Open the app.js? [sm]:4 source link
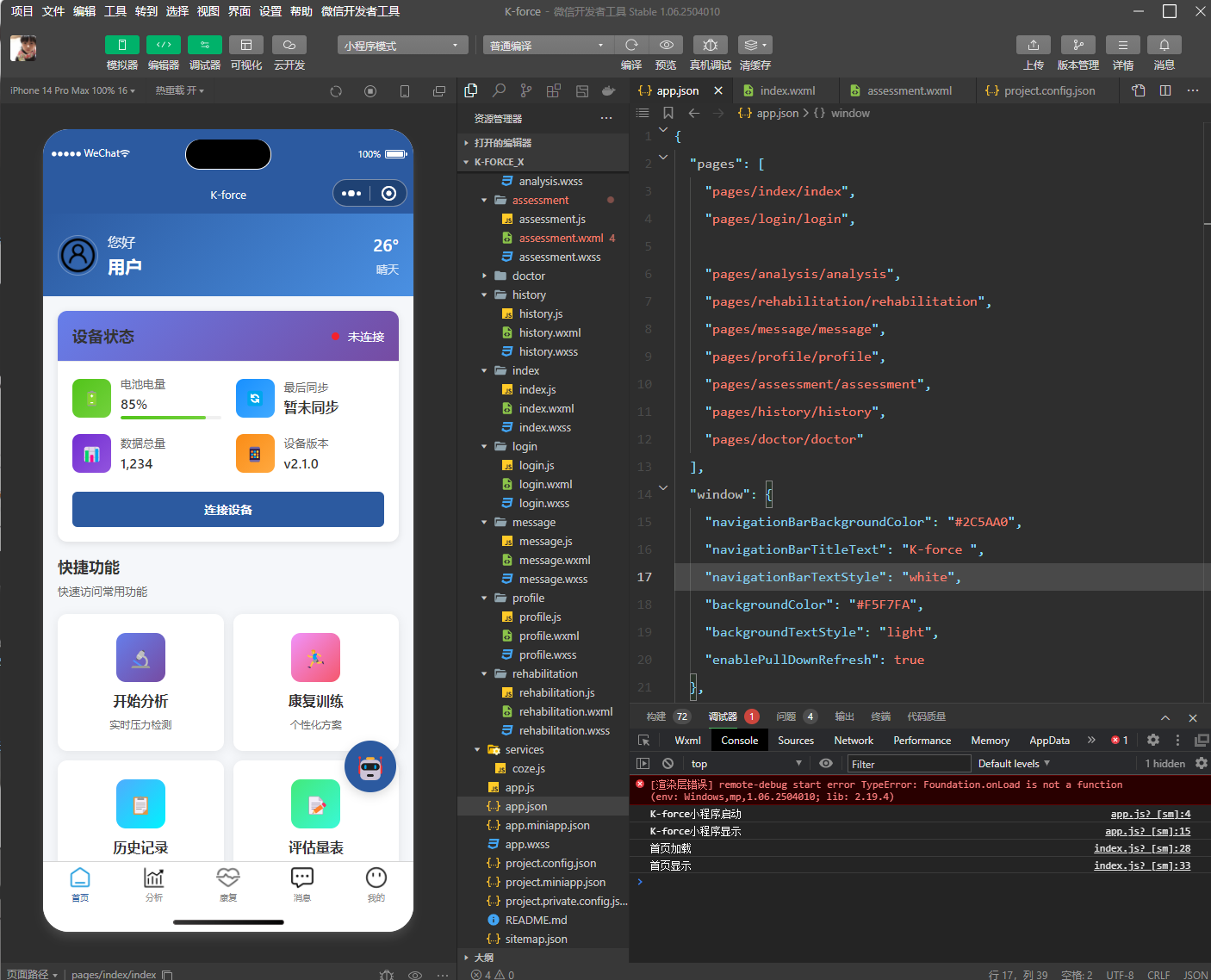 tap(1151, 814)
